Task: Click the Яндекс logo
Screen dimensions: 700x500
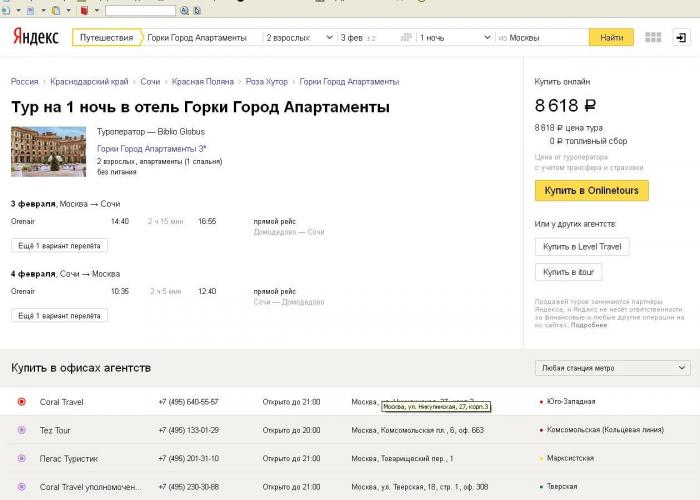Action: (x=36, y=37)
